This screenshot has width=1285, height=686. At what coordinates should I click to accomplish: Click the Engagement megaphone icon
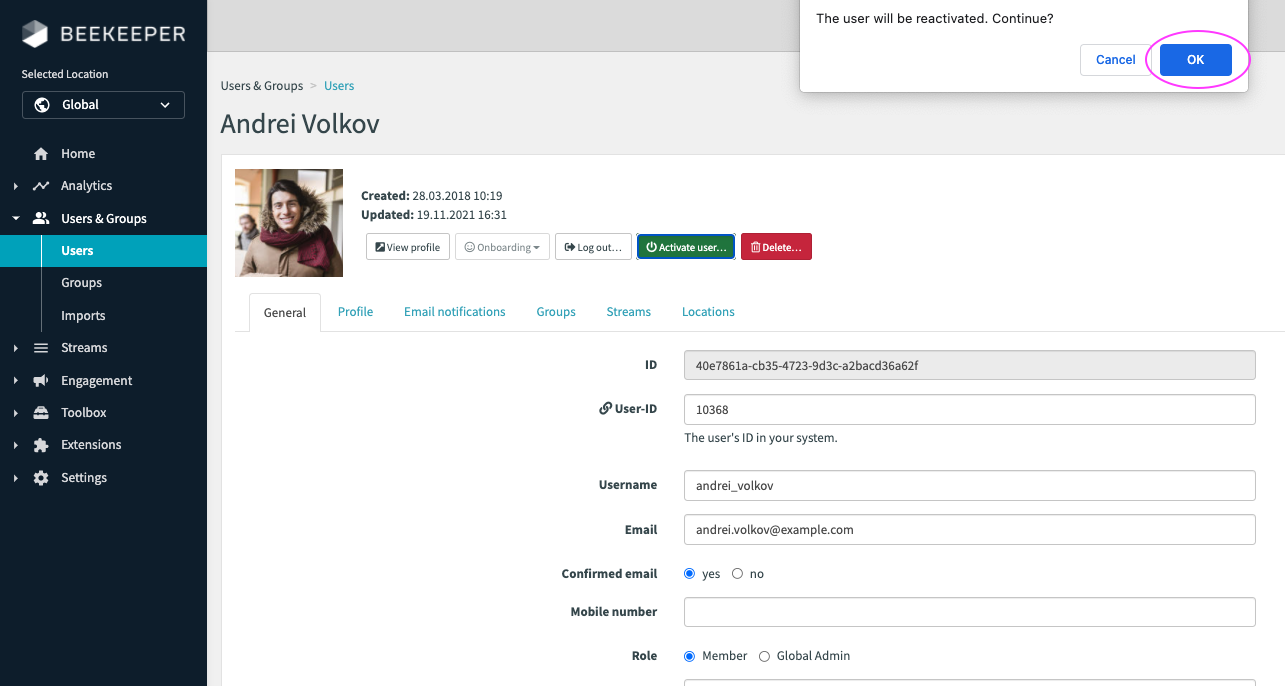(41, 381)
